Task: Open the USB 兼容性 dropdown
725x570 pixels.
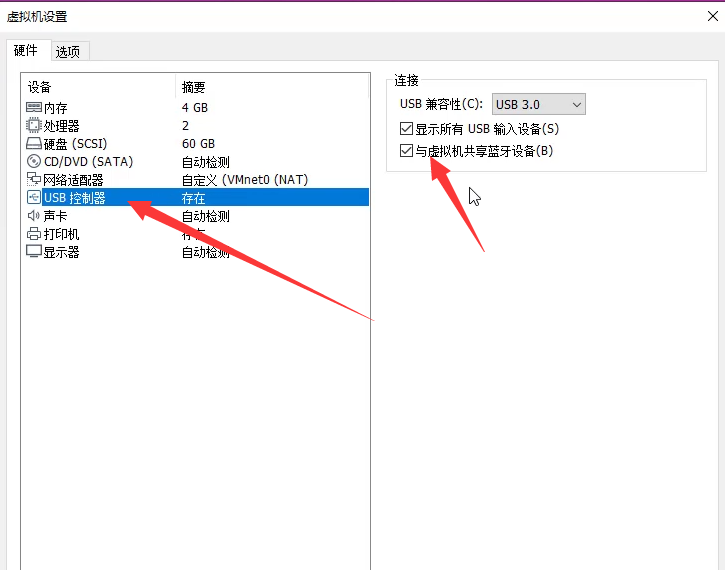Action: pyautogui.click(x=539, y=105)
